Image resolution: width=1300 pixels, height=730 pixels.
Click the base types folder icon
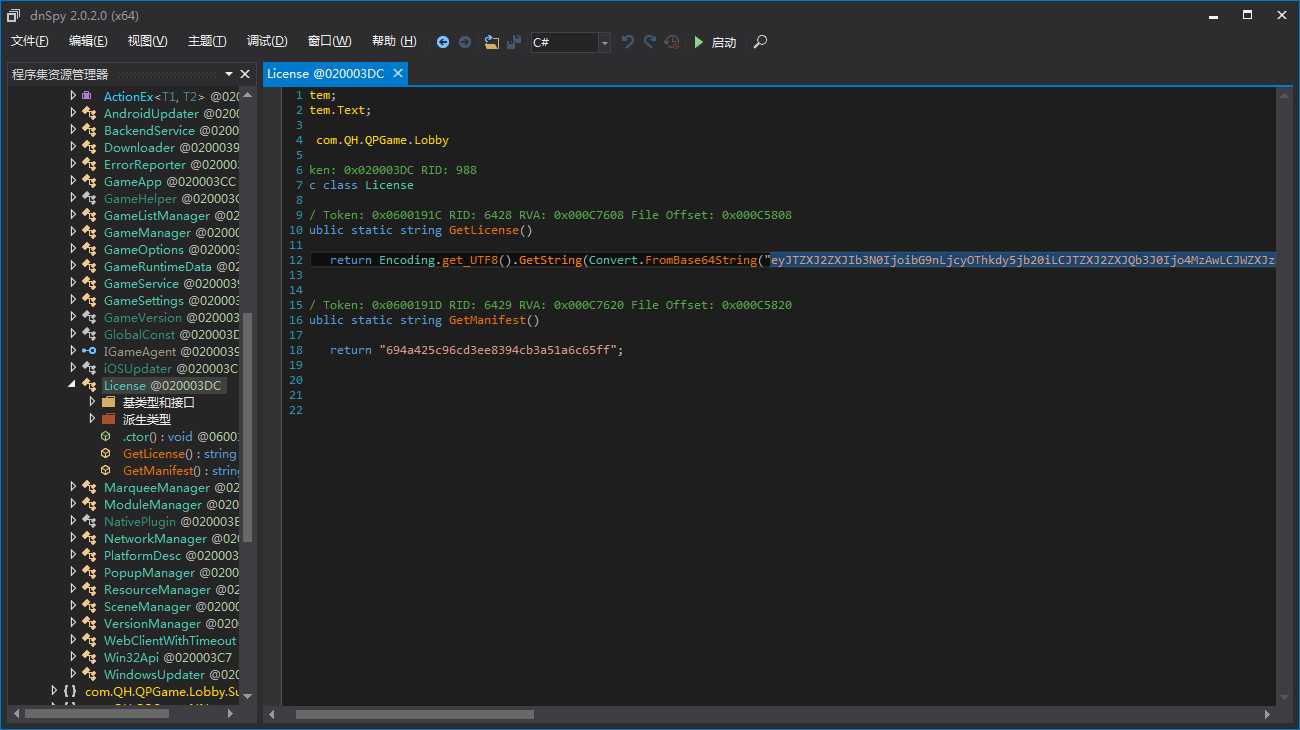point(109,402)
